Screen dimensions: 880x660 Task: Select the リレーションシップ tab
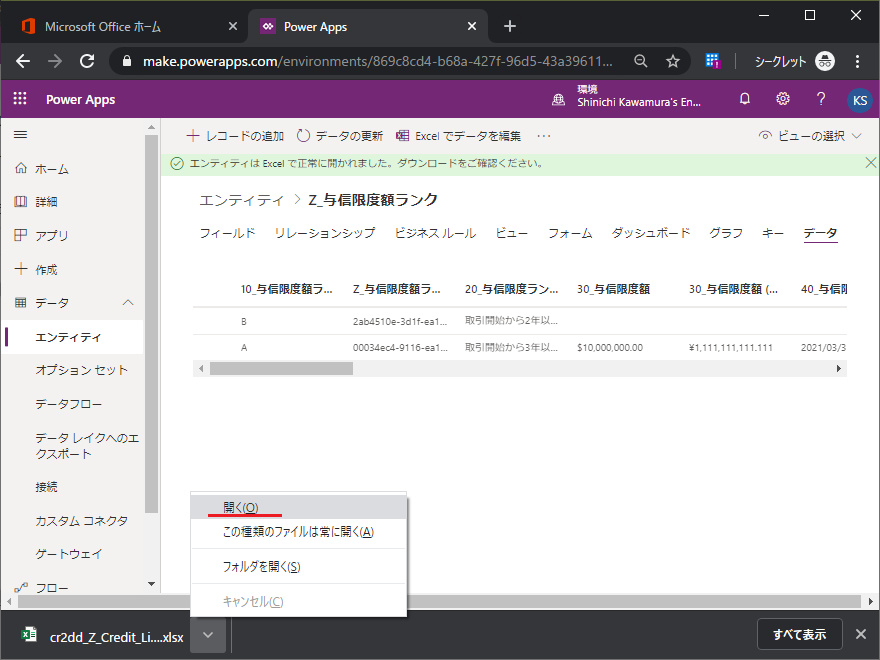click(x=325, y=233)
